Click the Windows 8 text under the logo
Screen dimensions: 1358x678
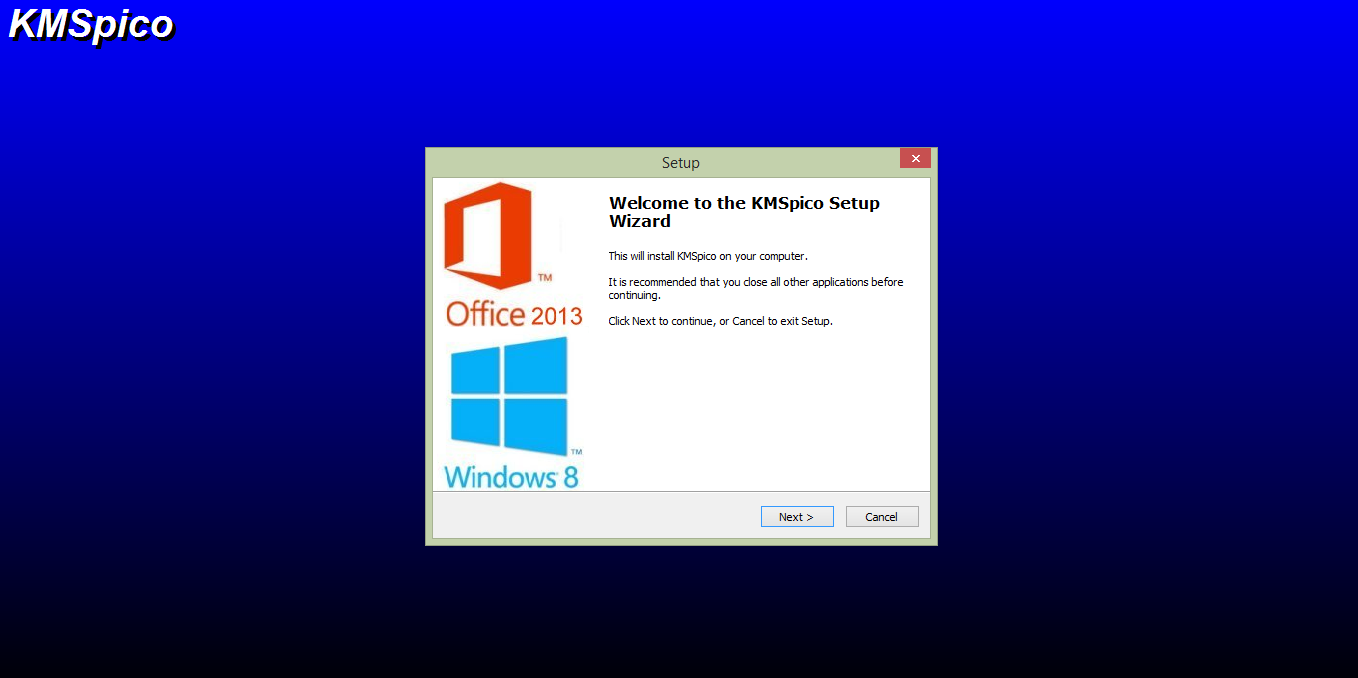point(511,476)
